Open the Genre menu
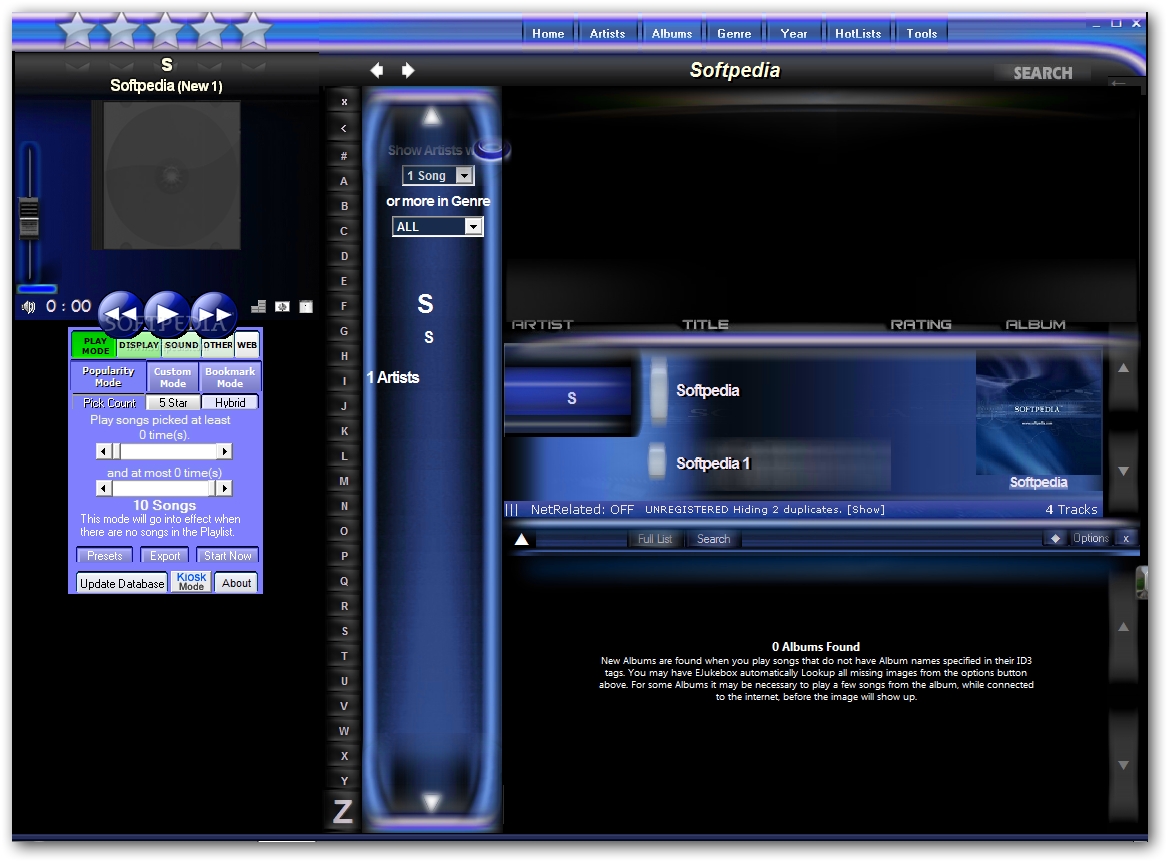1168x862 pixels. [734, 34]
